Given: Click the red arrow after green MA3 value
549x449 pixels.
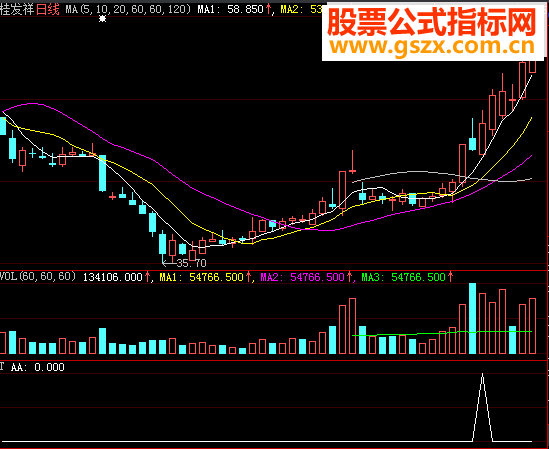Looking at the screenshot, I should pos(451,277).
